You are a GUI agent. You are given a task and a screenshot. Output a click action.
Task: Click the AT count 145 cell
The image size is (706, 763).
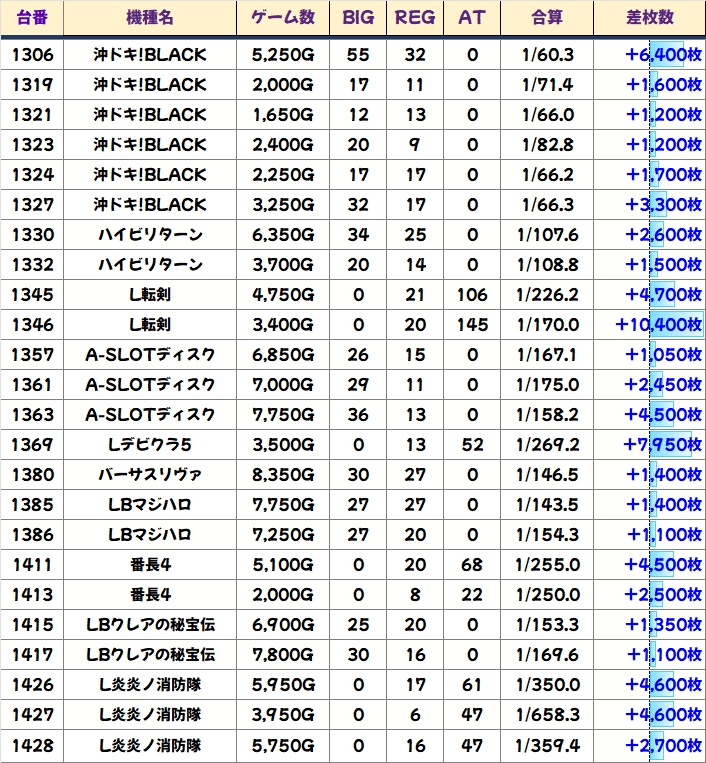472,325
